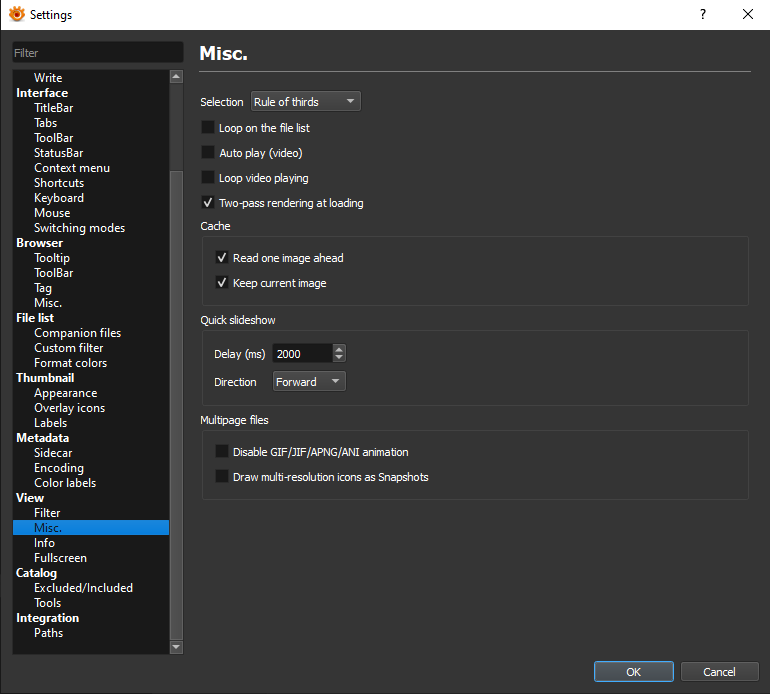Screen dimensions: 770x694
Task: Click the Delay spinner up arrow
Action: point(339,348)
